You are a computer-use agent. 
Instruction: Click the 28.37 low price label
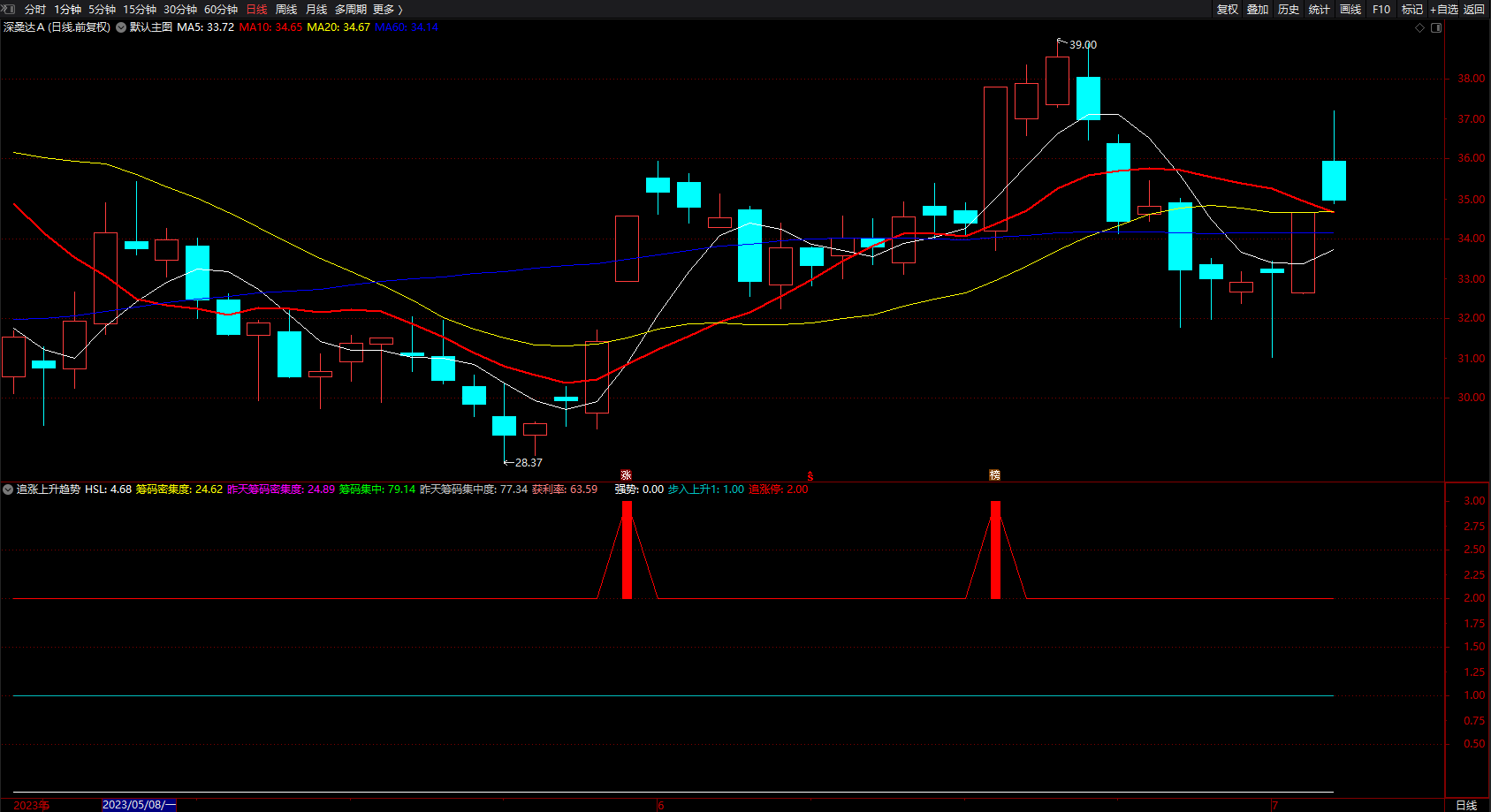point(529,463)
